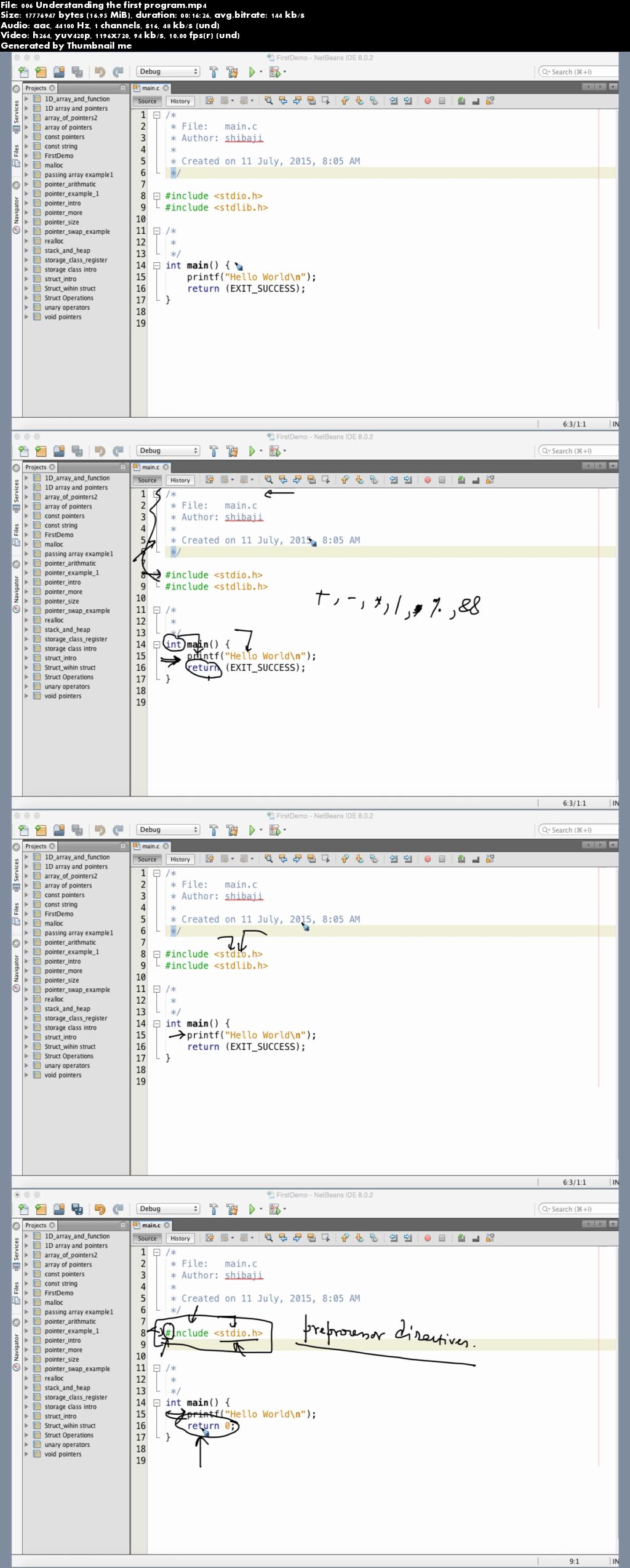Click Shift Line Right icon in bottom frame

(x=407, y=1238)
